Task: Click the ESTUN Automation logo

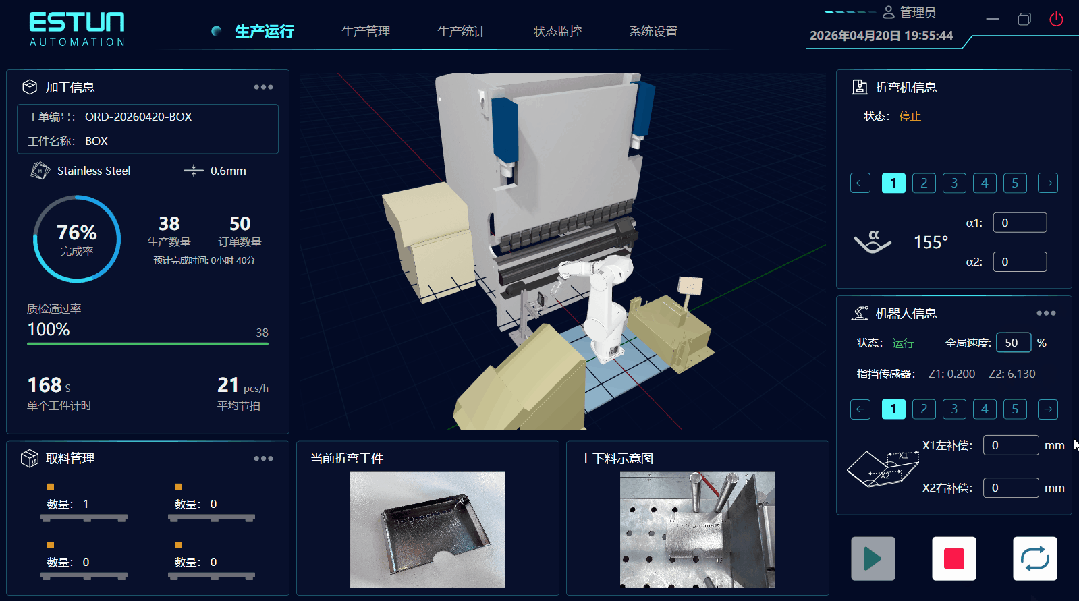Action: (77, 28)
